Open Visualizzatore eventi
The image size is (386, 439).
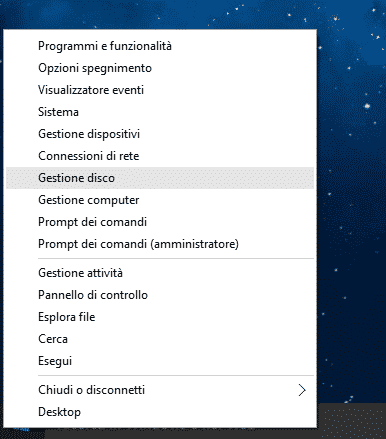[160, 90]
